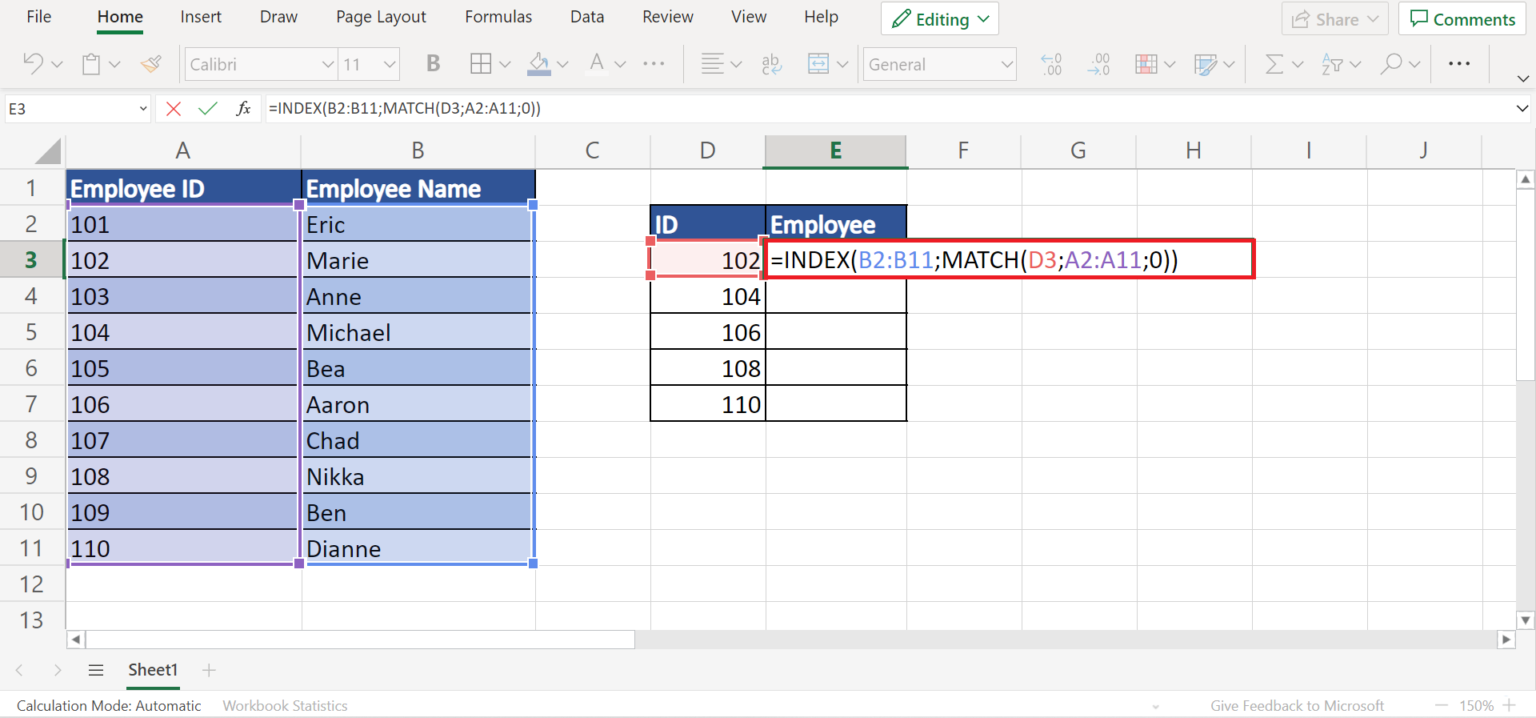Open the Find magnifier icon

(1393, 63)
